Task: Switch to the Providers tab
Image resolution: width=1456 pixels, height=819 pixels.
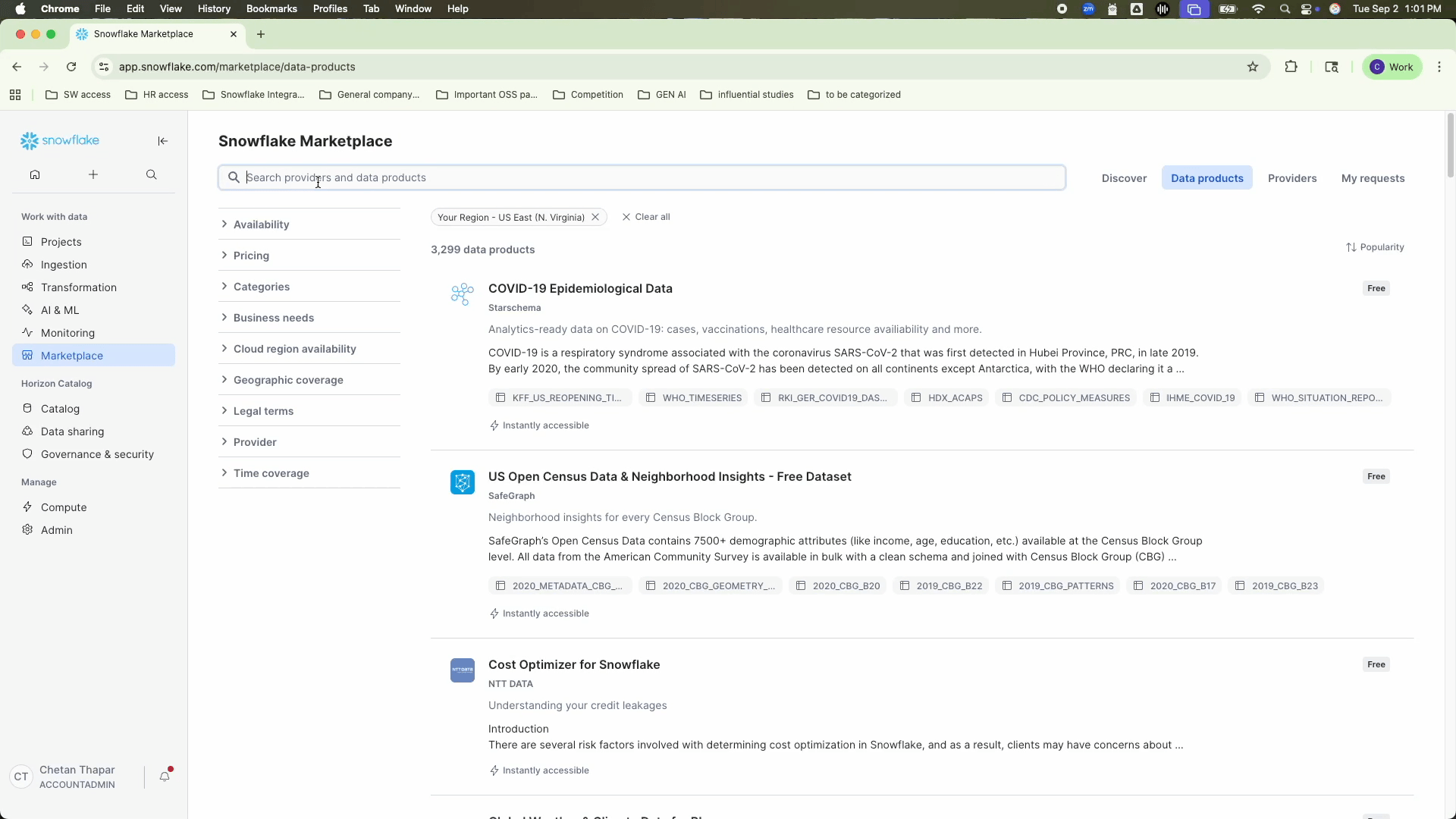Action: point(1291,178)
